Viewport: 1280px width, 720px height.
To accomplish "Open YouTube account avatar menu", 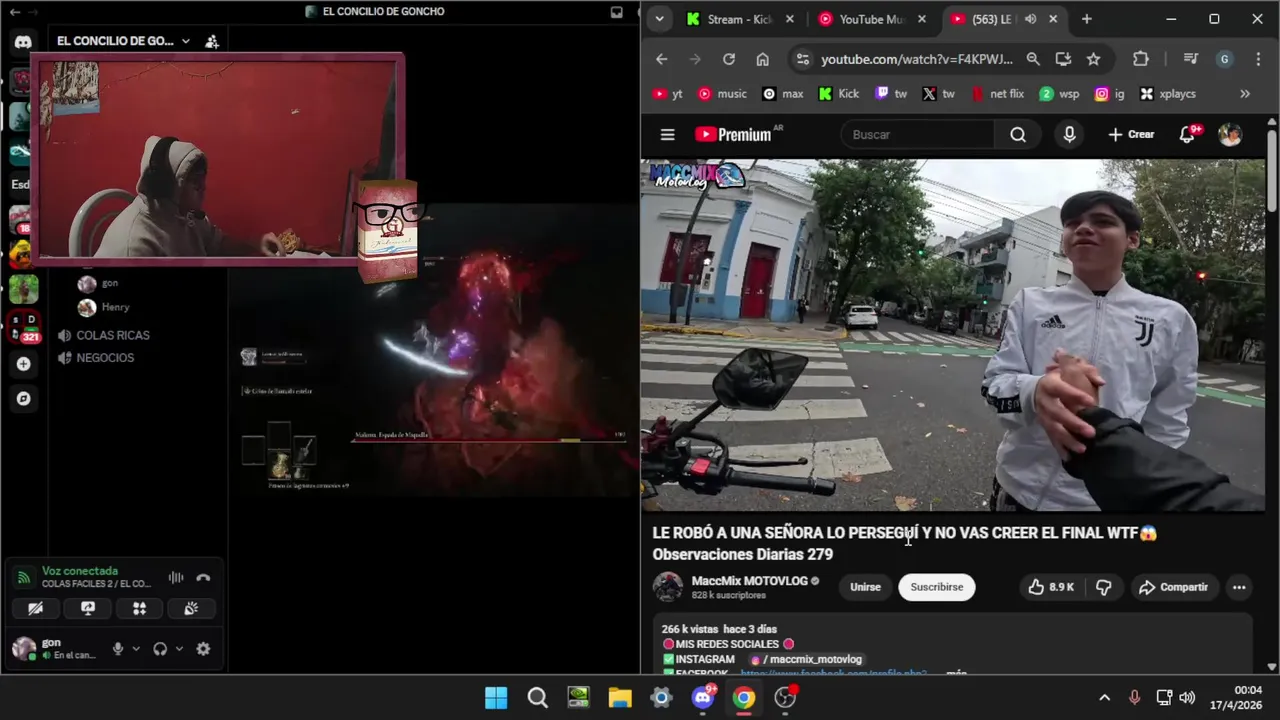I will [x=1230, y=134].
